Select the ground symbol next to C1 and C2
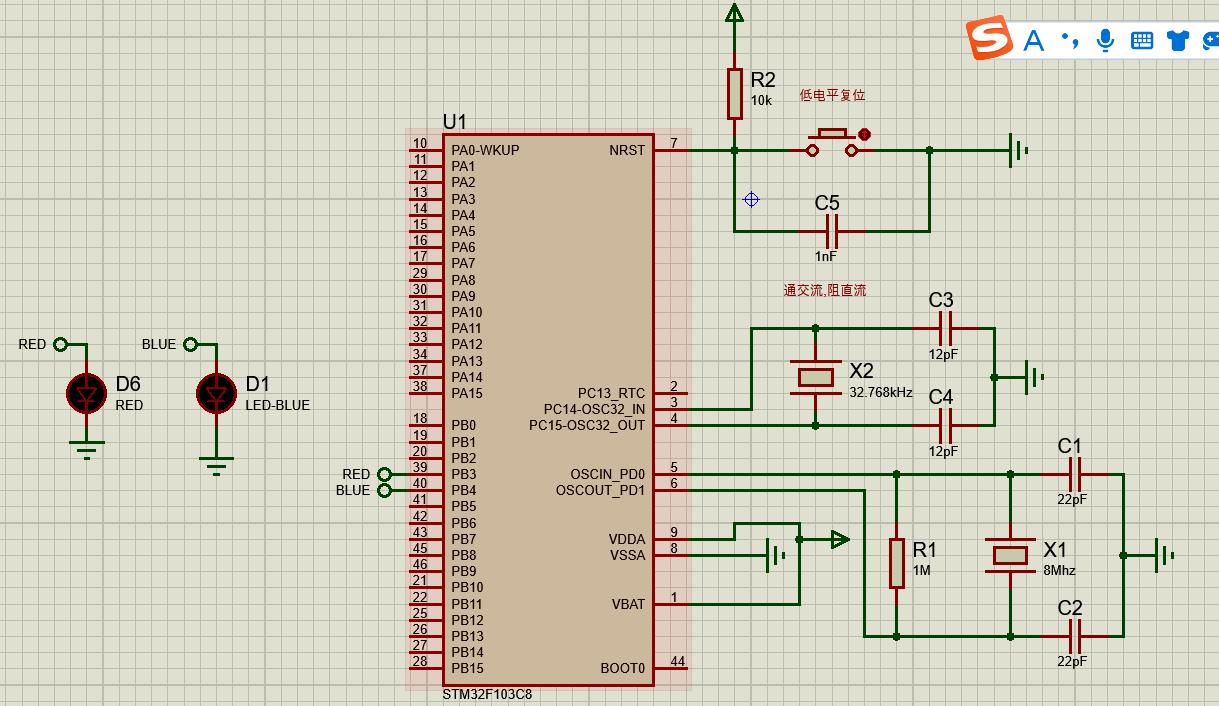Viewport: 1219px width, 706px height. tap(1163, 555)
